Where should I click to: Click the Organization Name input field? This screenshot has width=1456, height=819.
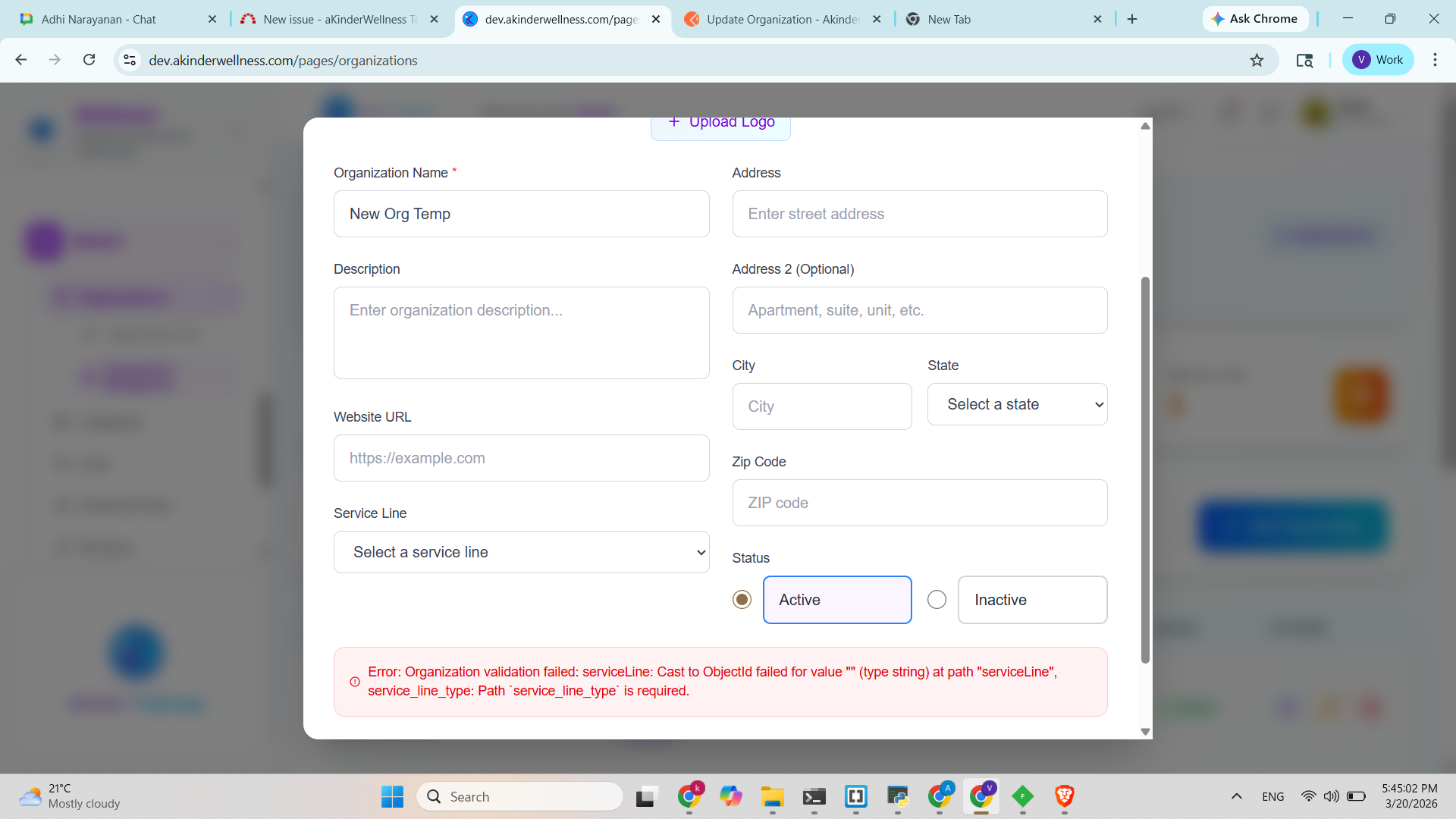521,214
